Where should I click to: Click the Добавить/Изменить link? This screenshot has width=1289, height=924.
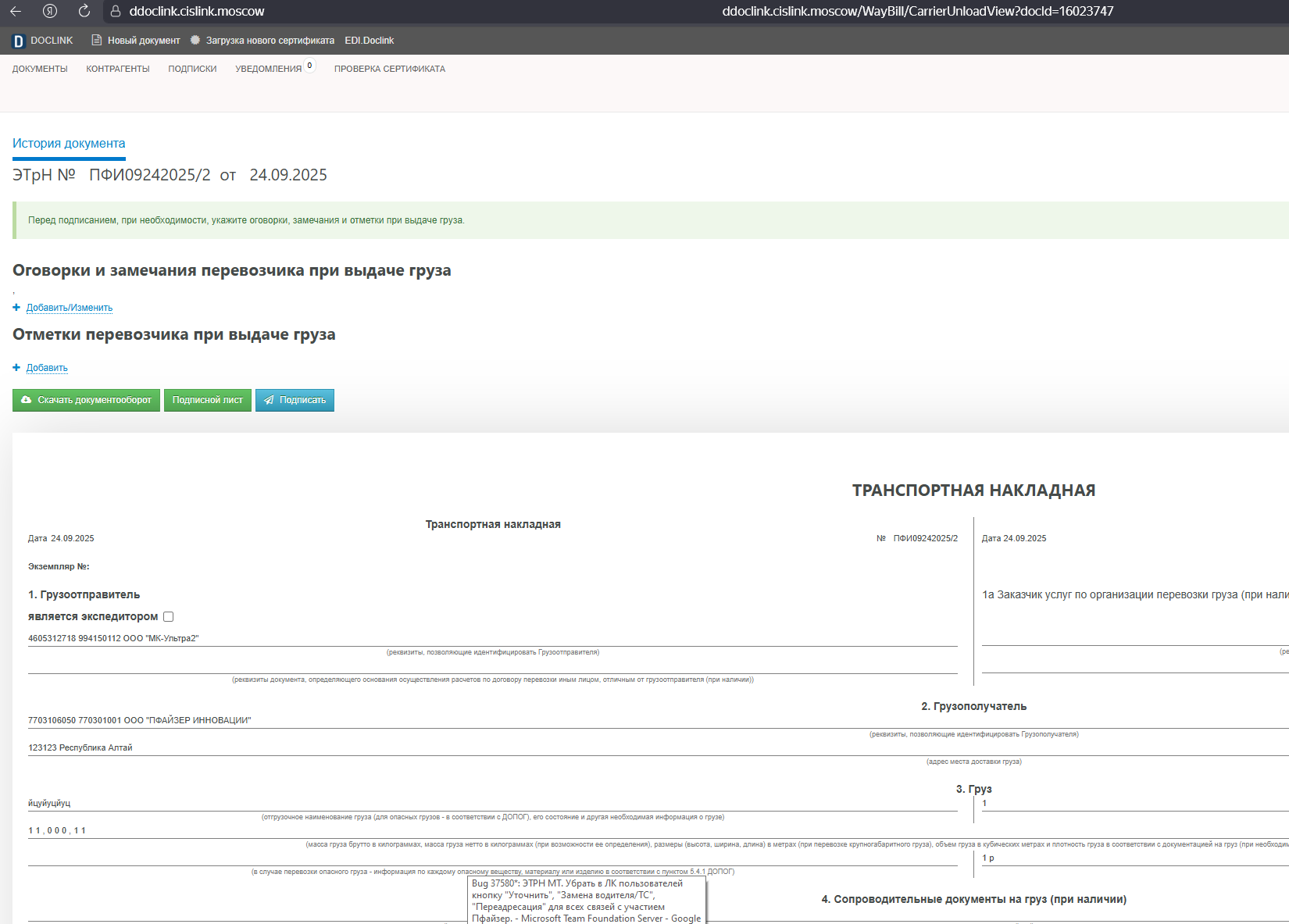(x=70, y=308)
